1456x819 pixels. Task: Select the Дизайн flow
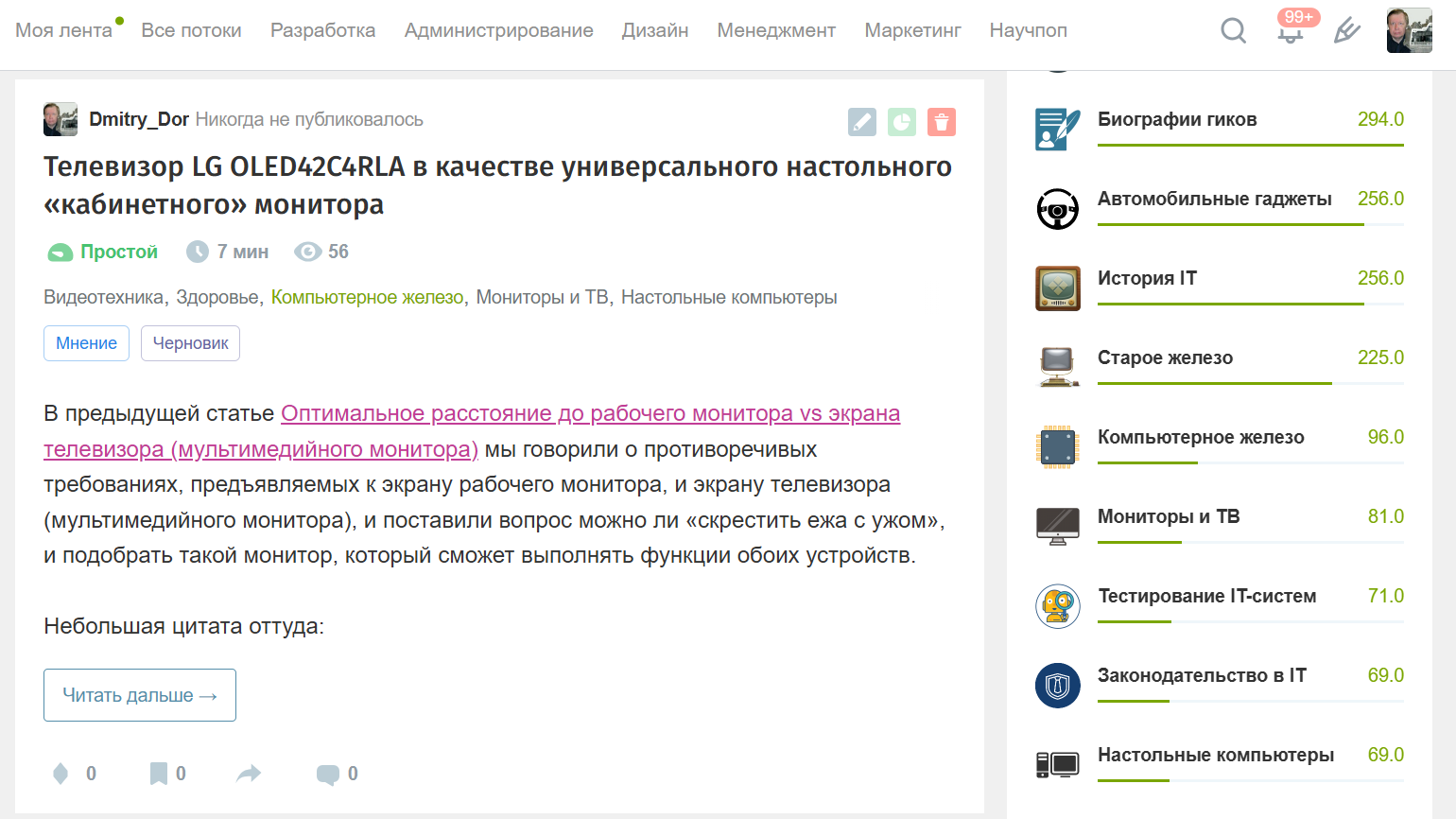tap(655, 30)
